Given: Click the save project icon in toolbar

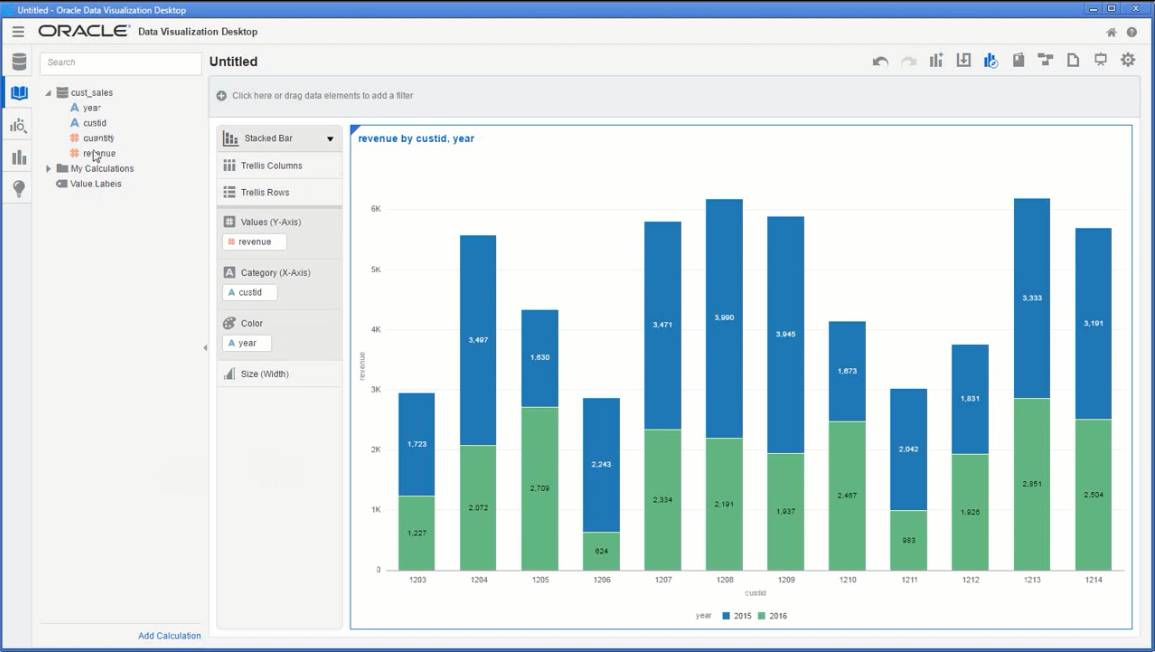Looking at the screenshot, I should point(1018,60).
